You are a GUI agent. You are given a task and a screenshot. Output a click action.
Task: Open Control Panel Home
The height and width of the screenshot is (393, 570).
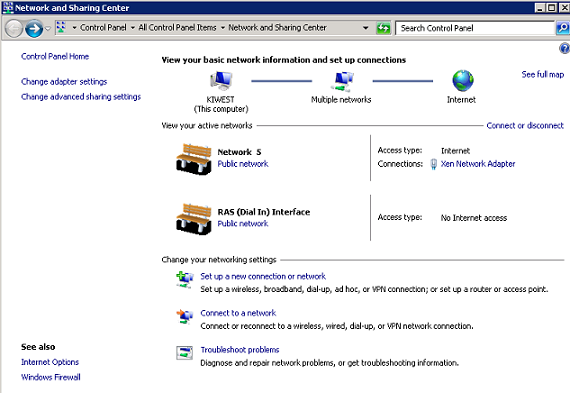point(55,56)
